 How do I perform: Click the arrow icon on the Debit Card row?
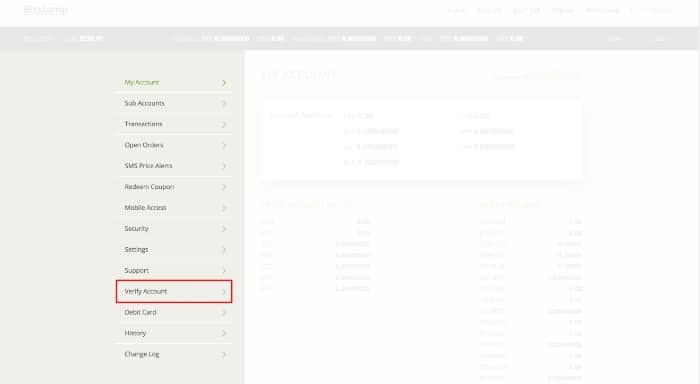tap(224, 313)
